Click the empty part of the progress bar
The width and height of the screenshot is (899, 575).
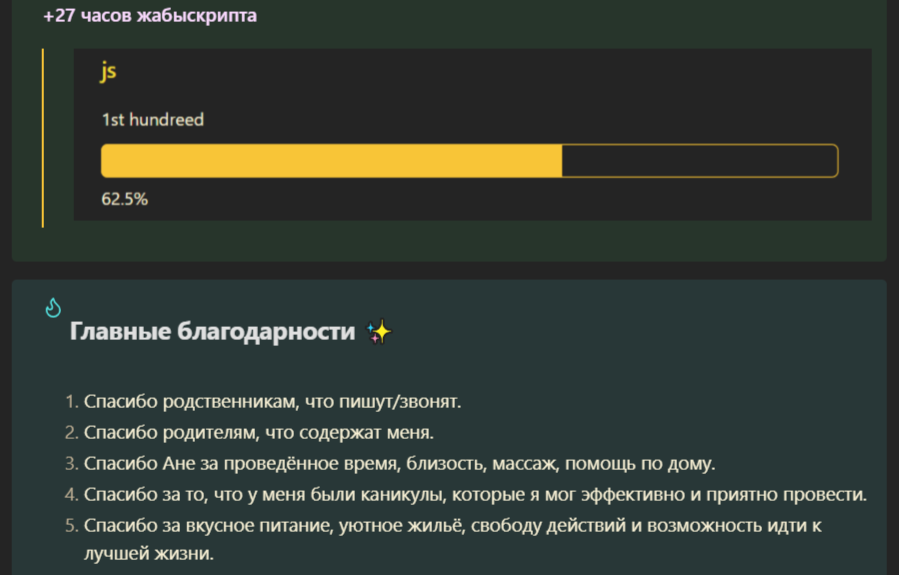(699, 161)
